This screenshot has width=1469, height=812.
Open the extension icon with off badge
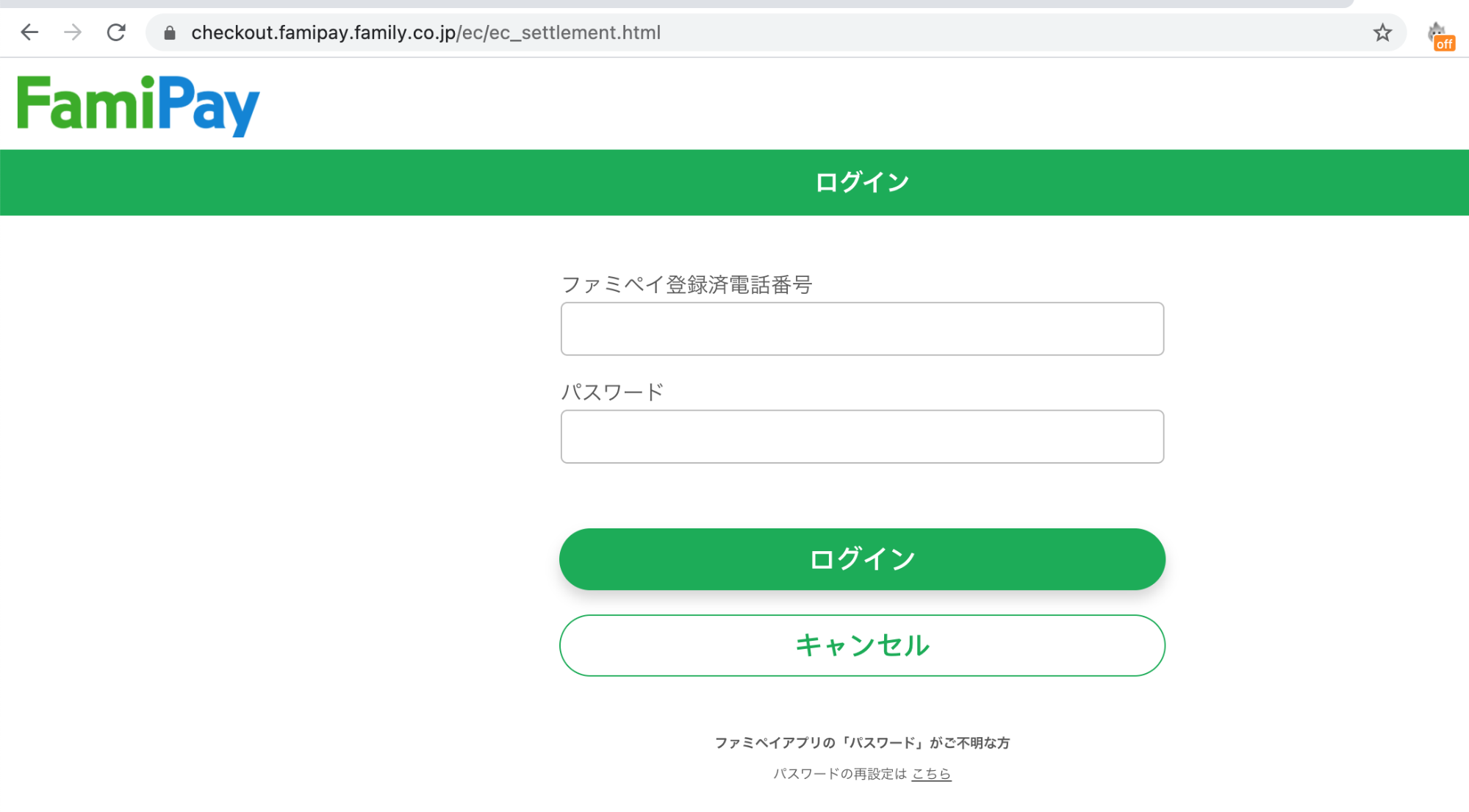tap(1437, 32)
